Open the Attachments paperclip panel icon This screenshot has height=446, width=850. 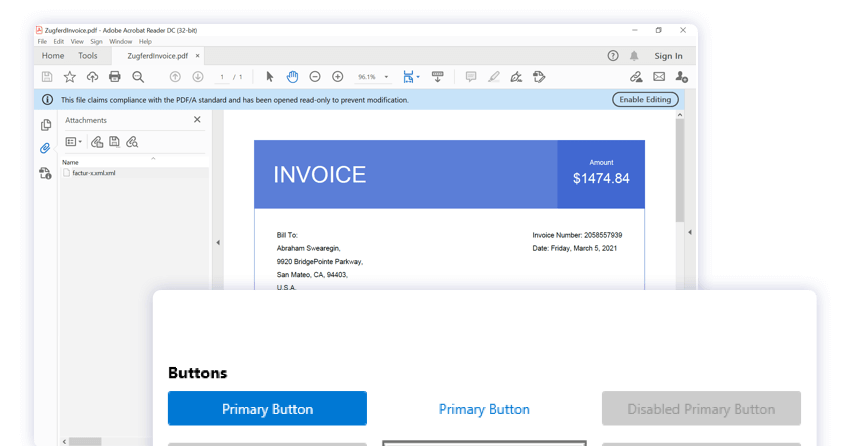(x=45, y=148)
